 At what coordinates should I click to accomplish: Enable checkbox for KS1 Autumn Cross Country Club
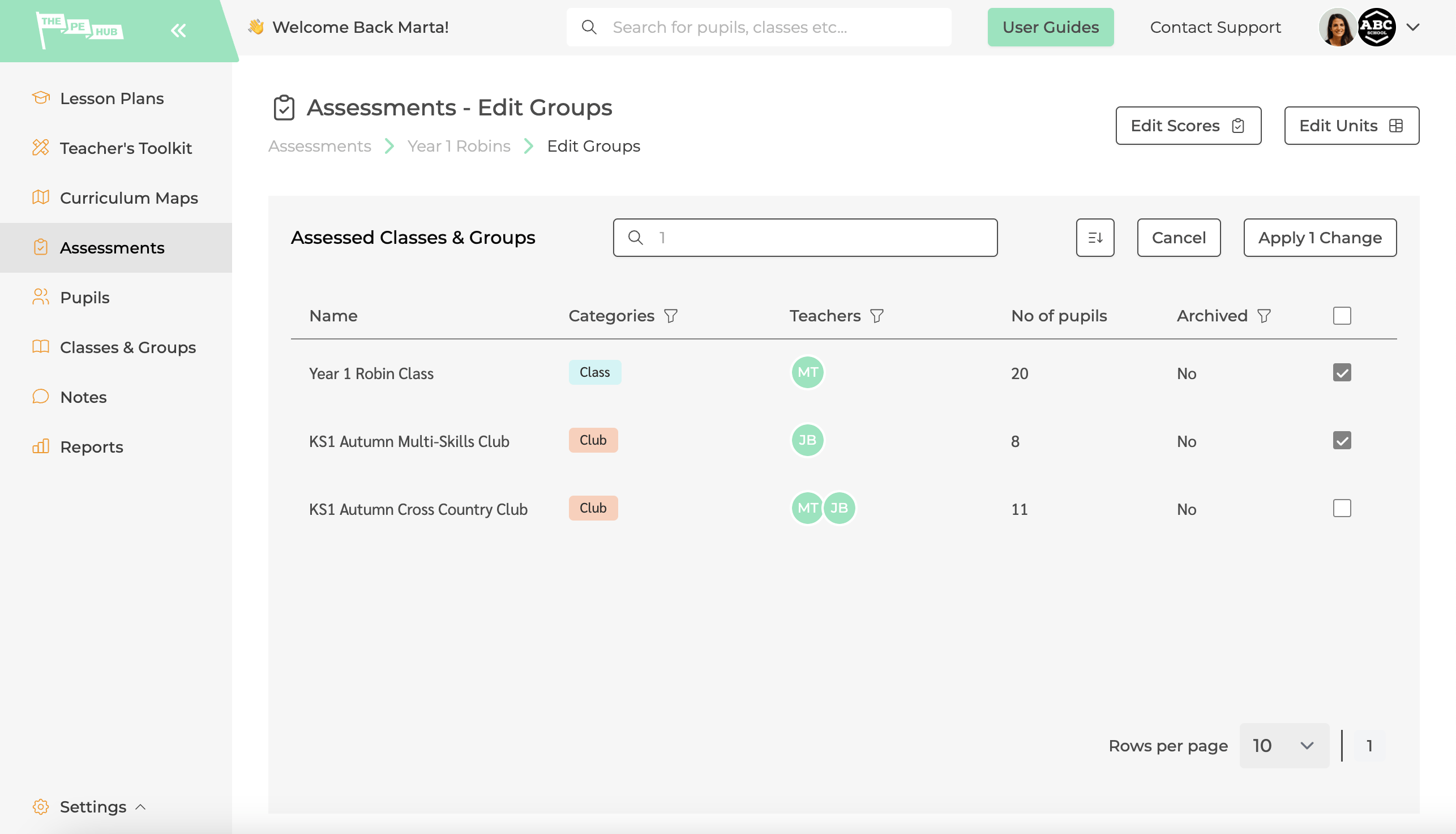[x=1342, y=508]
